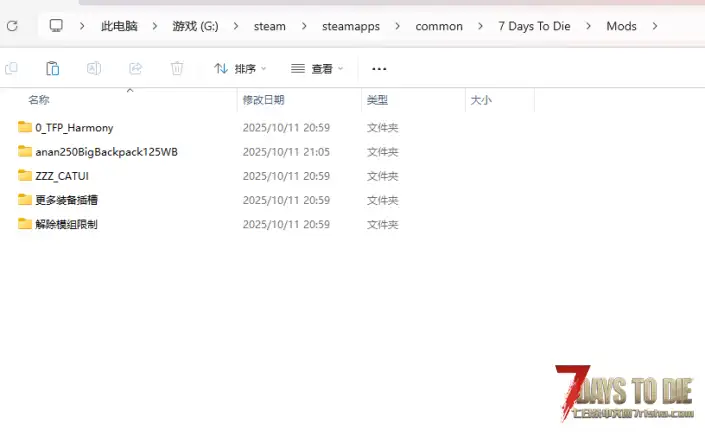Select the 0_TFP_Harmony folder icon
The width and height of the screenshot is (705, 434).
[25, 127]
